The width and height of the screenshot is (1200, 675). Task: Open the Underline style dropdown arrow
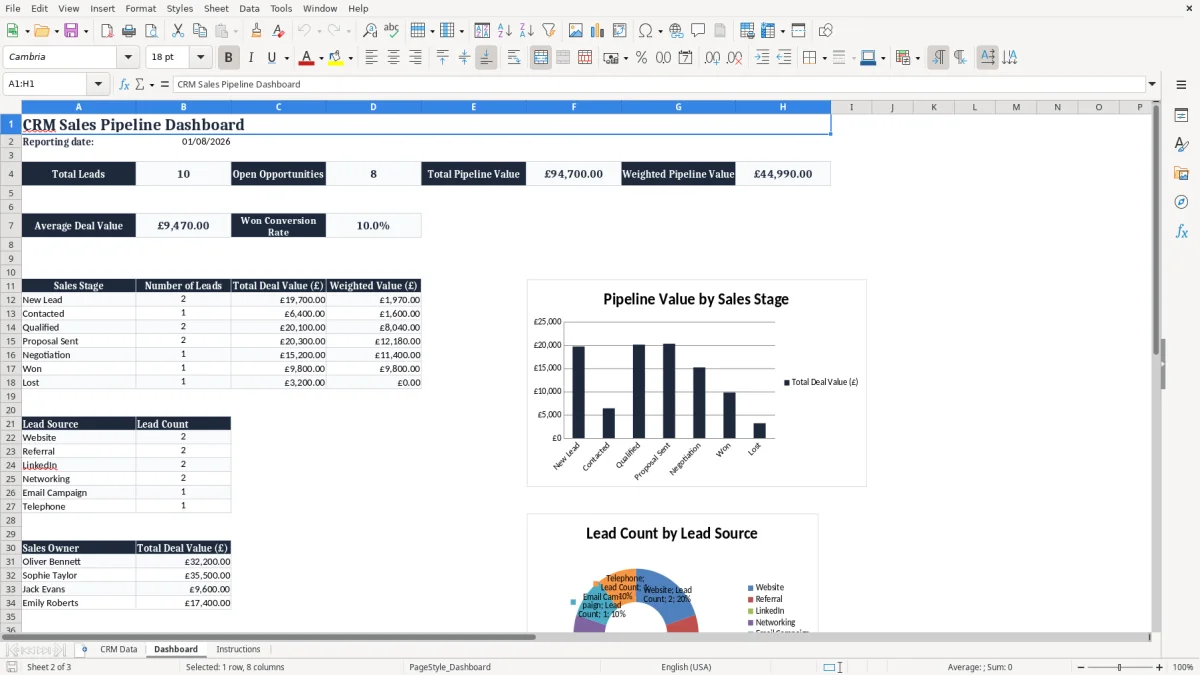coord(286,58)
